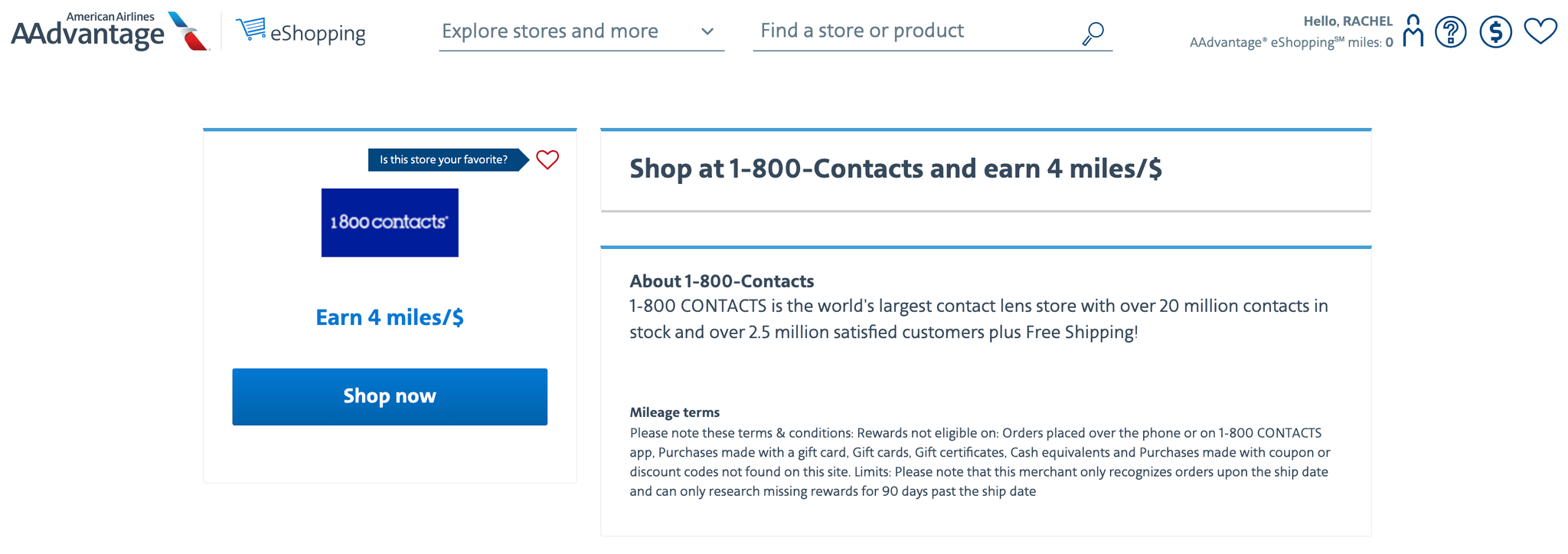Select the Hello, RACHEL greeting
The height and width of the screenshot is (554, 1568).
[x=1348, y=21]
